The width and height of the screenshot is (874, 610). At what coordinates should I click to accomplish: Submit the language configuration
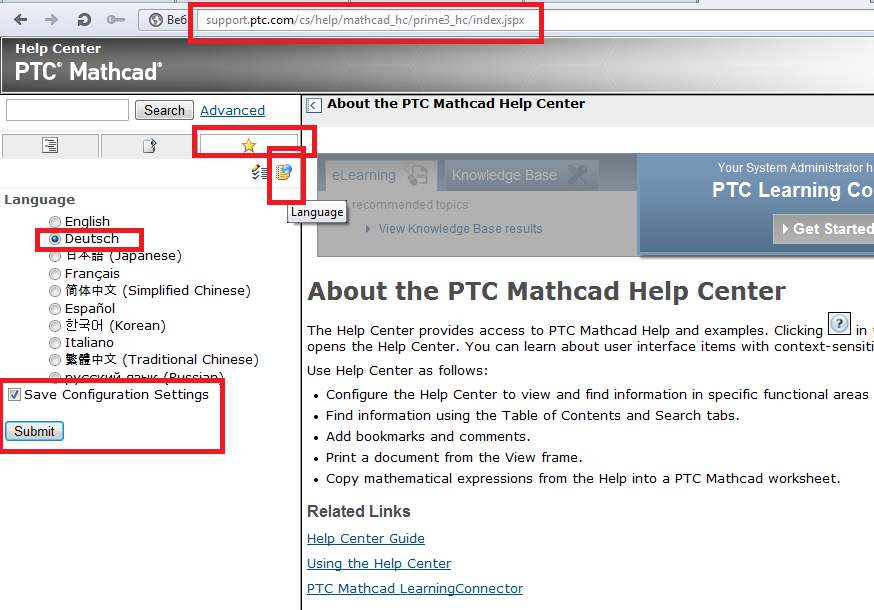point(35,431)
